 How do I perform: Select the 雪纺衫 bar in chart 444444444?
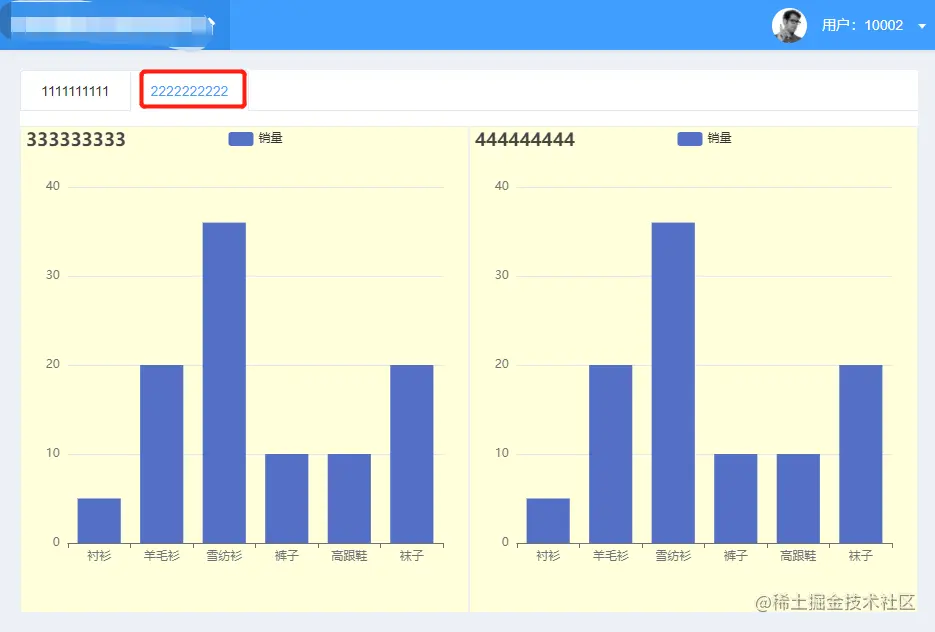pos(673,383)
